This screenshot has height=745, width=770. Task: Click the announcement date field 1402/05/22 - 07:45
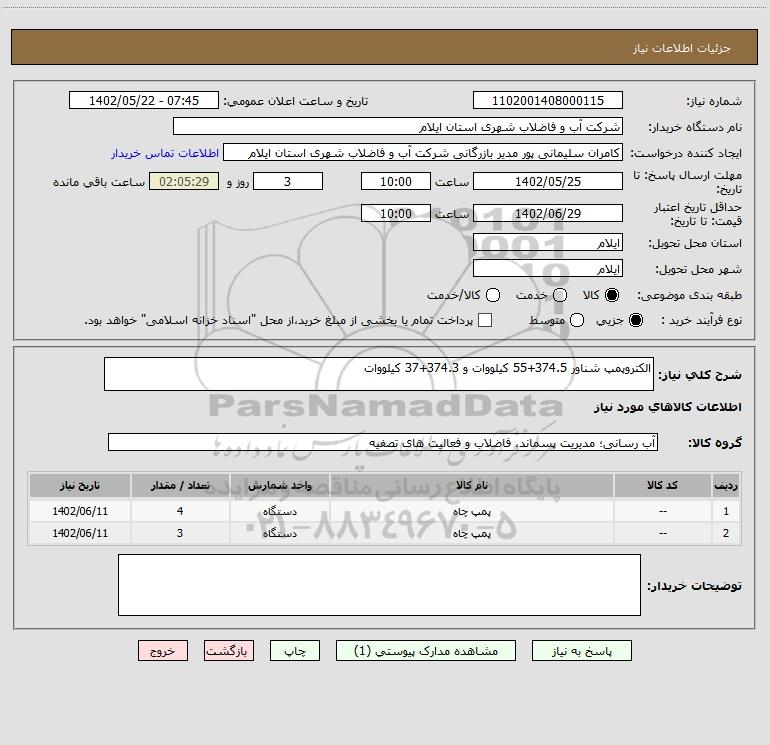pyautogui.click(x=144, y=101)
